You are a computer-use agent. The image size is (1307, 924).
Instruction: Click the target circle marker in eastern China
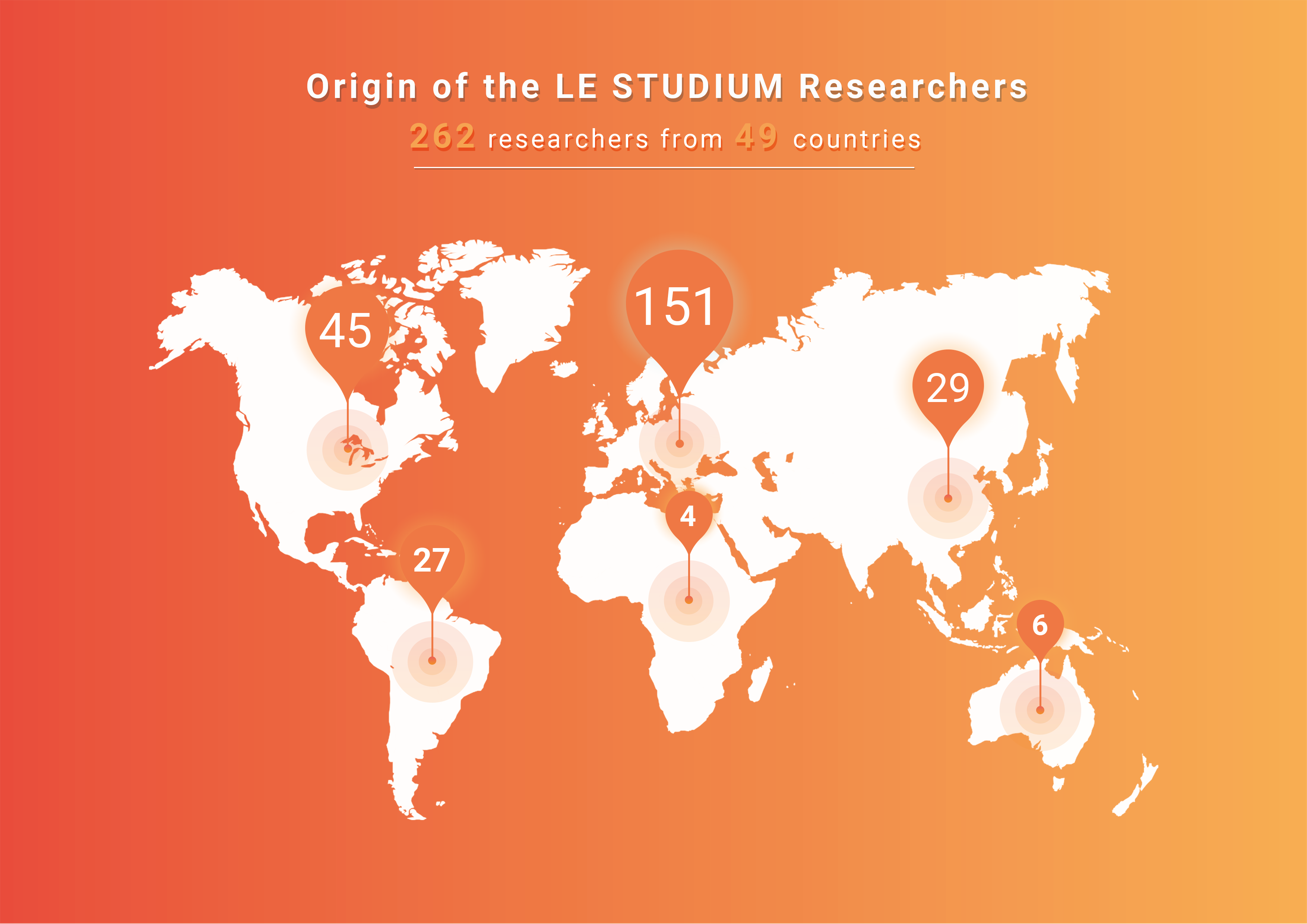948,498
